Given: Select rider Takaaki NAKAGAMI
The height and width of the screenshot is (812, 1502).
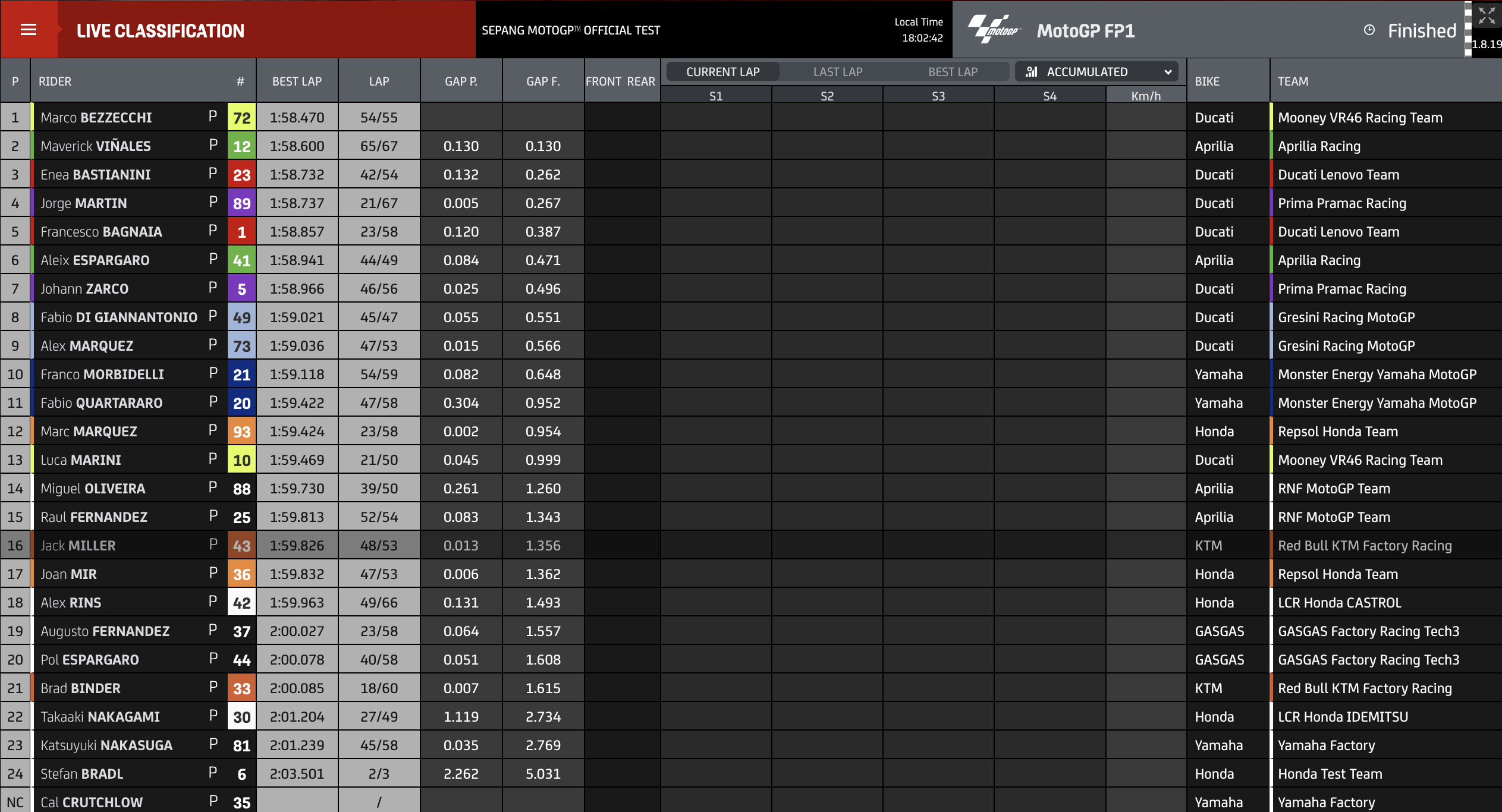Looking at the screenshot, I should (x=100, y=717).
